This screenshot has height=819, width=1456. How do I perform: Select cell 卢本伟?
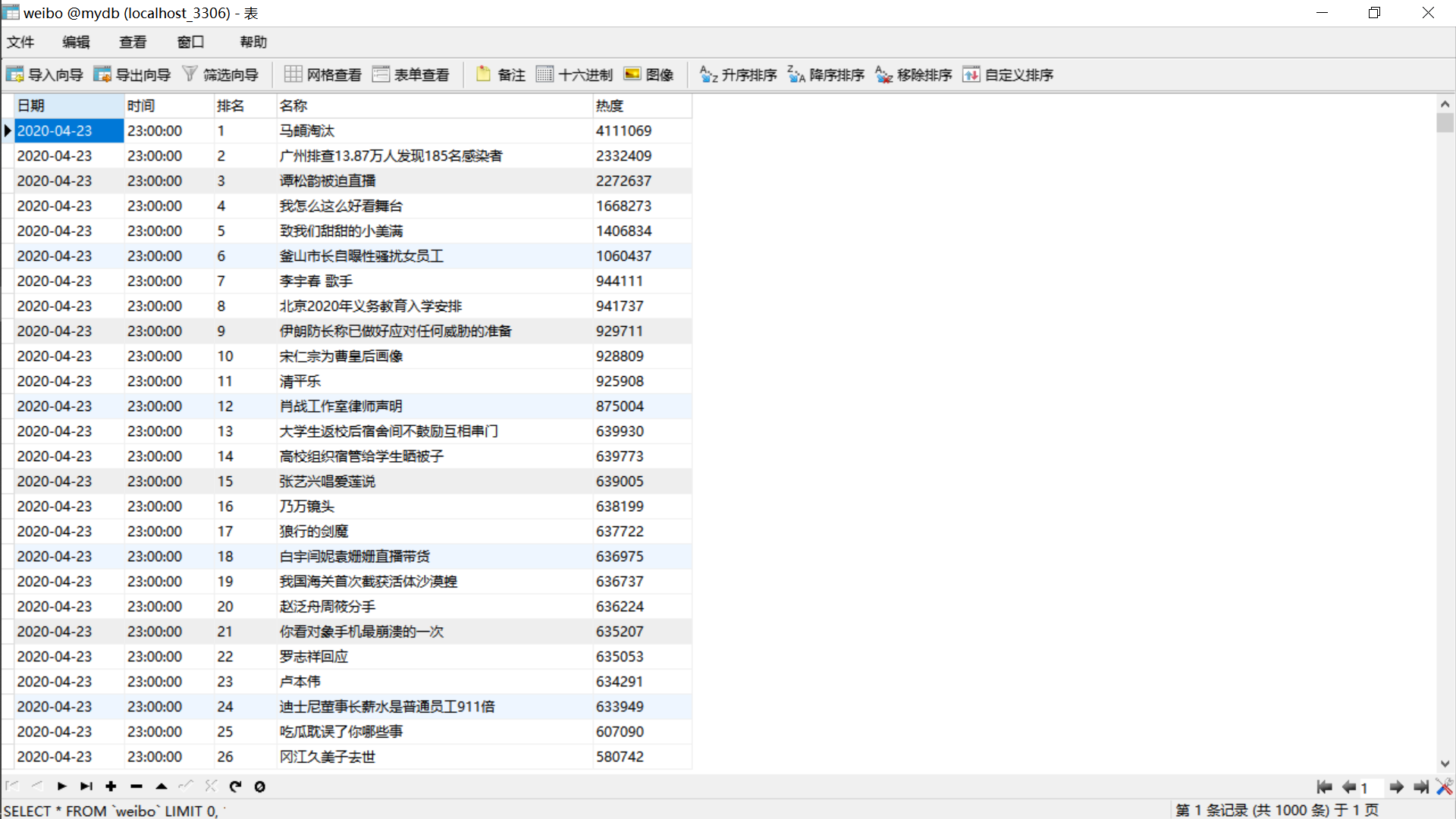435,681
